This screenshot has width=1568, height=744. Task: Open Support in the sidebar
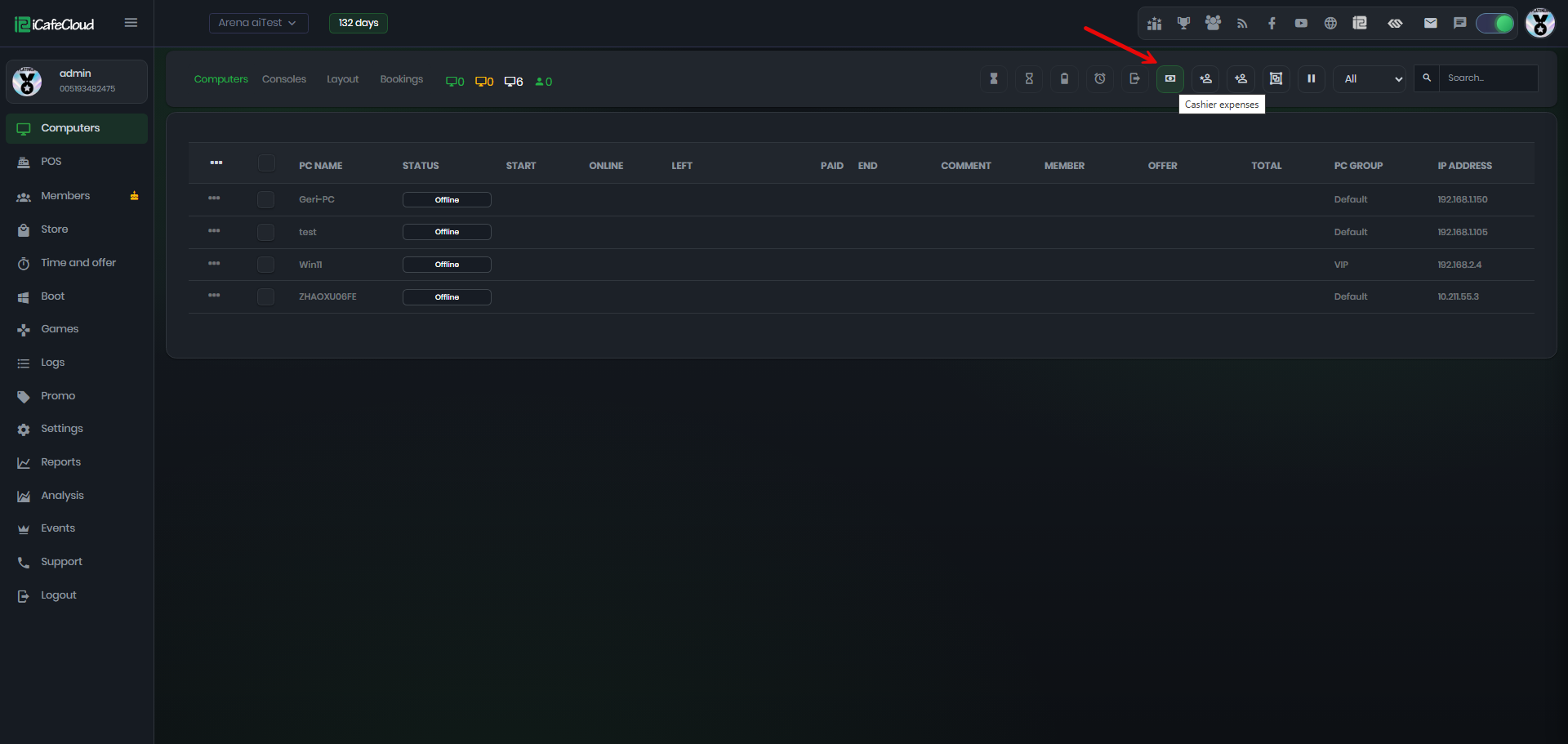click(77, 562)
